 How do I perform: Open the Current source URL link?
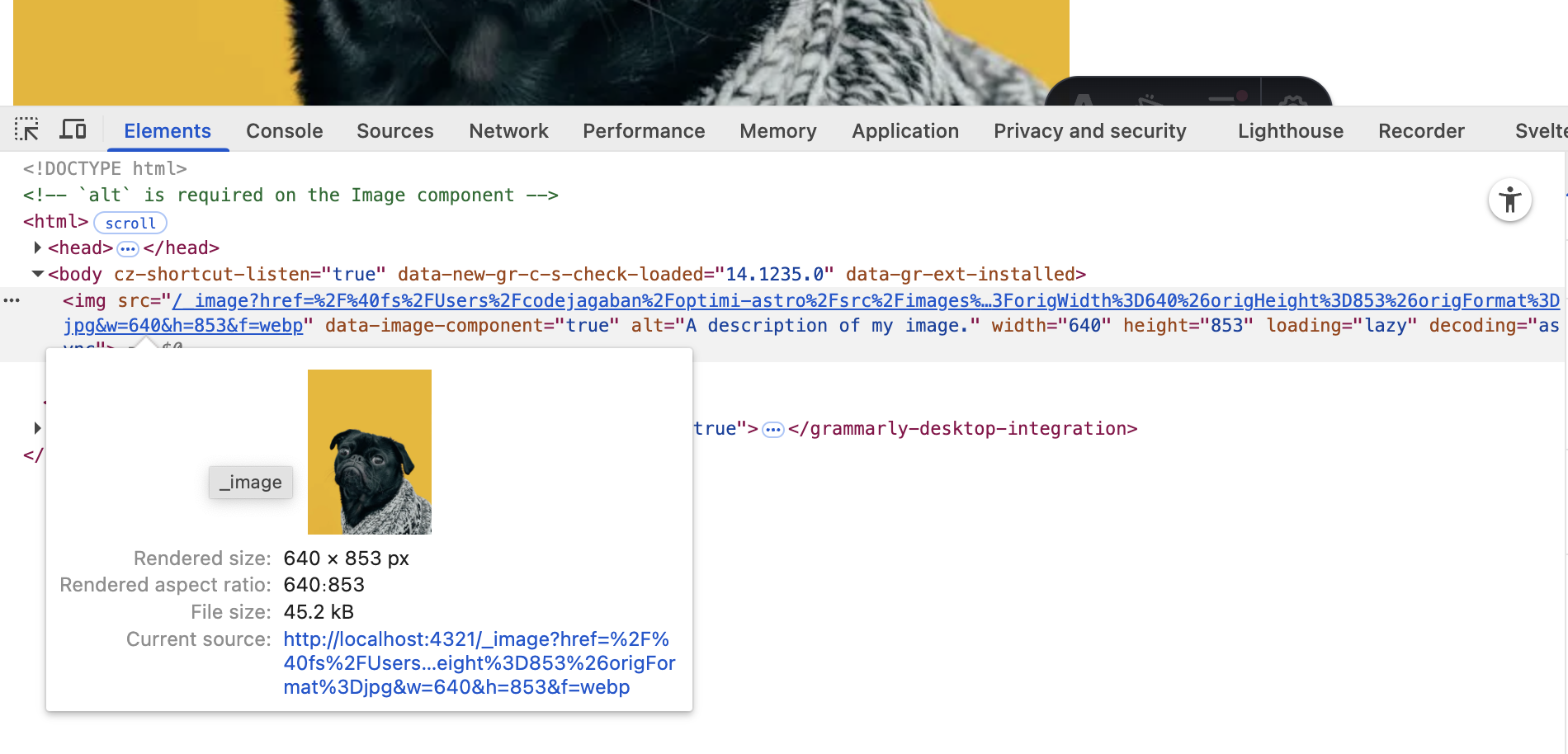(476, 662)
